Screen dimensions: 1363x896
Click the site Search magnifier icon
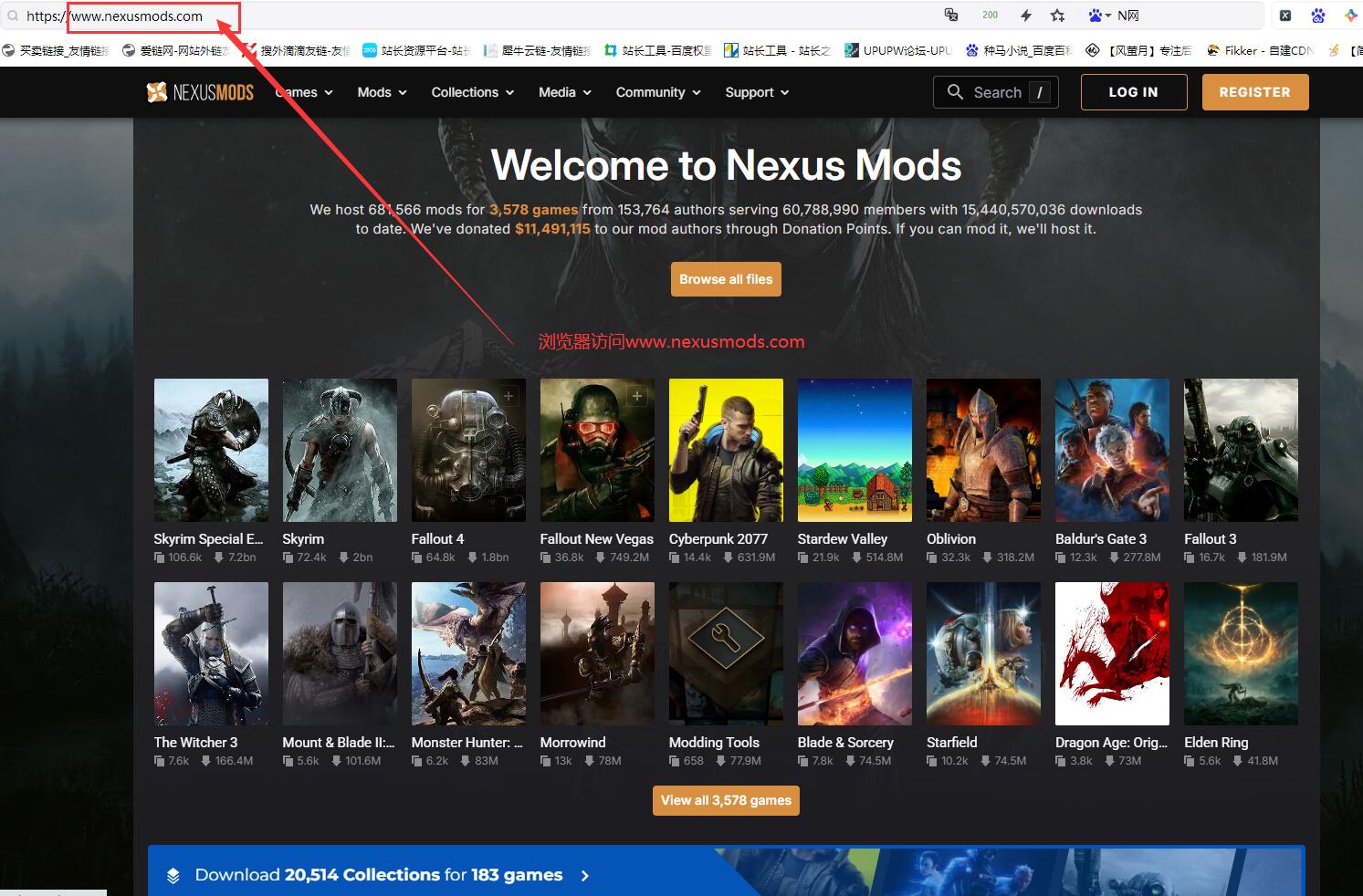click(x=955, y=92)
